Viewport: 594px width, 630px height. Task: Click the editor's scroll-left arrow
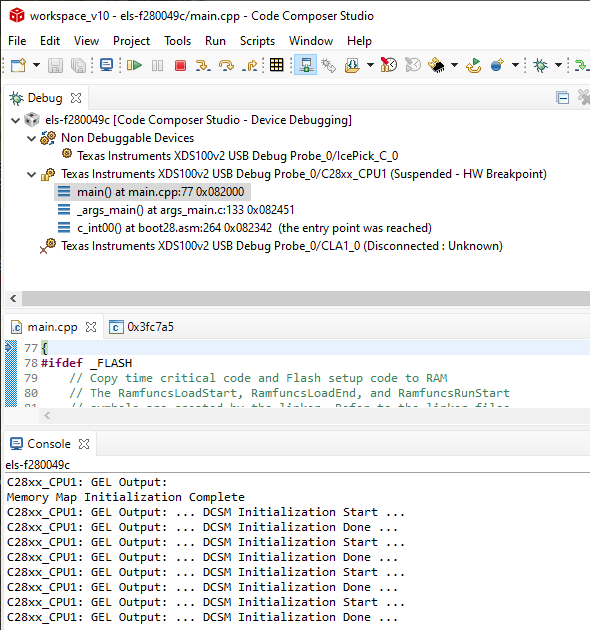47,415
